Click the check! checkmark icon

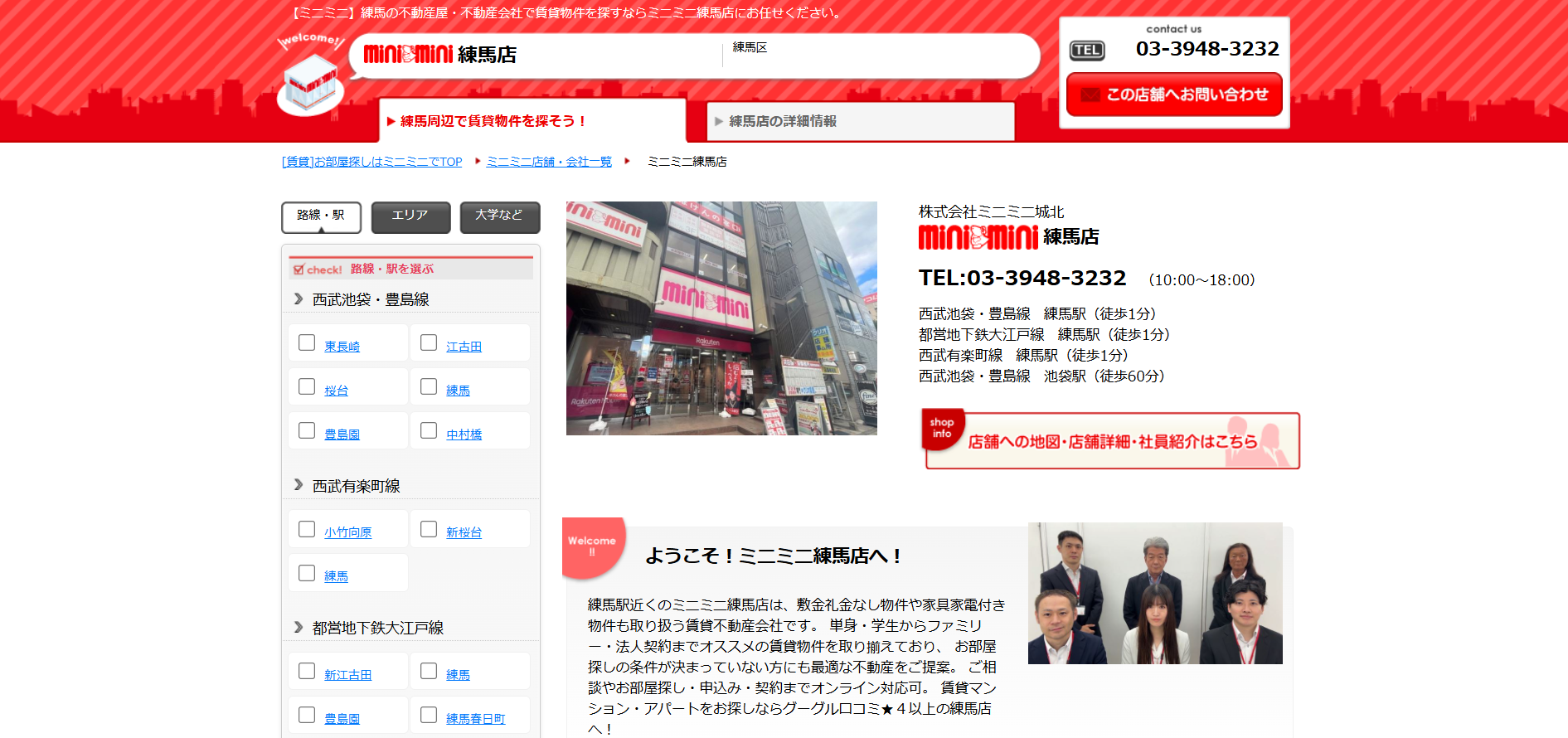coord(299,269)
